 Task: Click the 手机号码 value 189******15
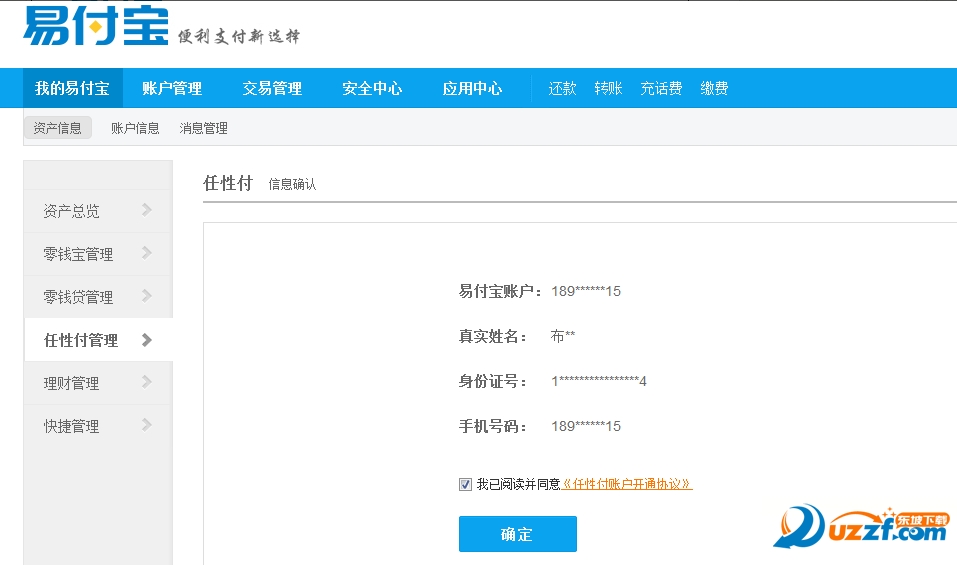tap(586, 426)
